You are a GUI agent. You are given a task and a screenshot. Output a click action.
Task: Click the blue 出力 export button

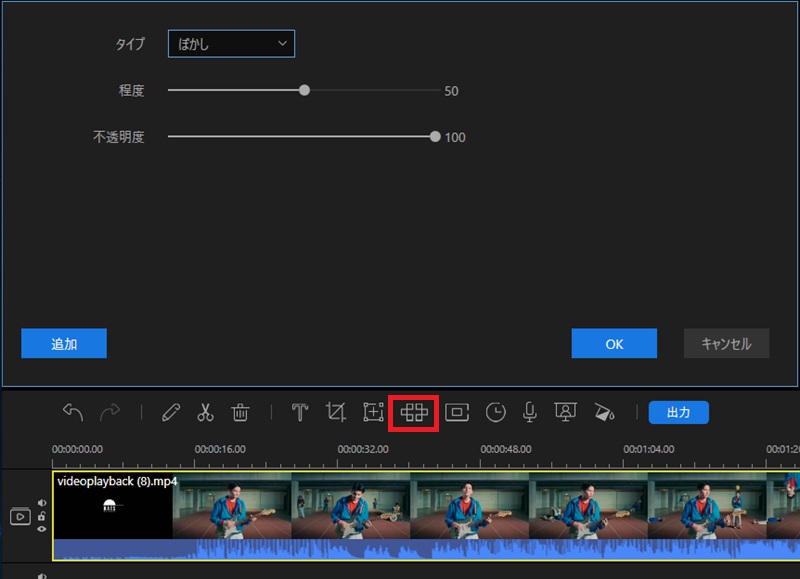click(679, 412)
